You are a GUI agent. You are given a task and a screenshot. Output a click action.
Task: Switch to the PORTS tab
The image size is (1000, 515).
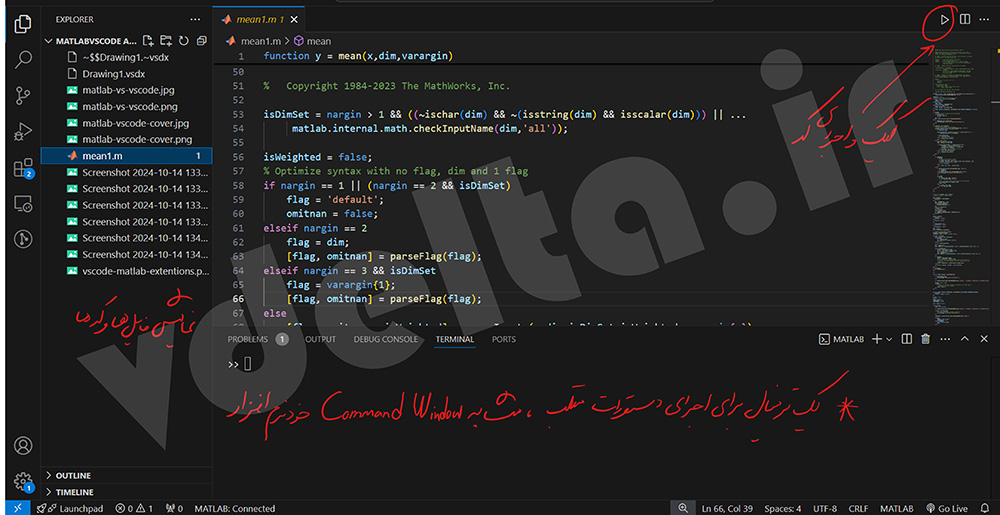(x=504, y=339)
